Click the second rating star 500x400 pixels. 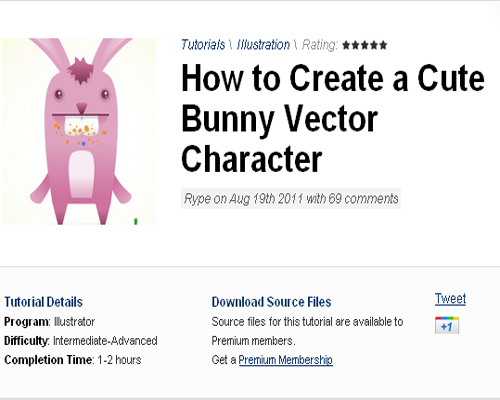[355, 45]
